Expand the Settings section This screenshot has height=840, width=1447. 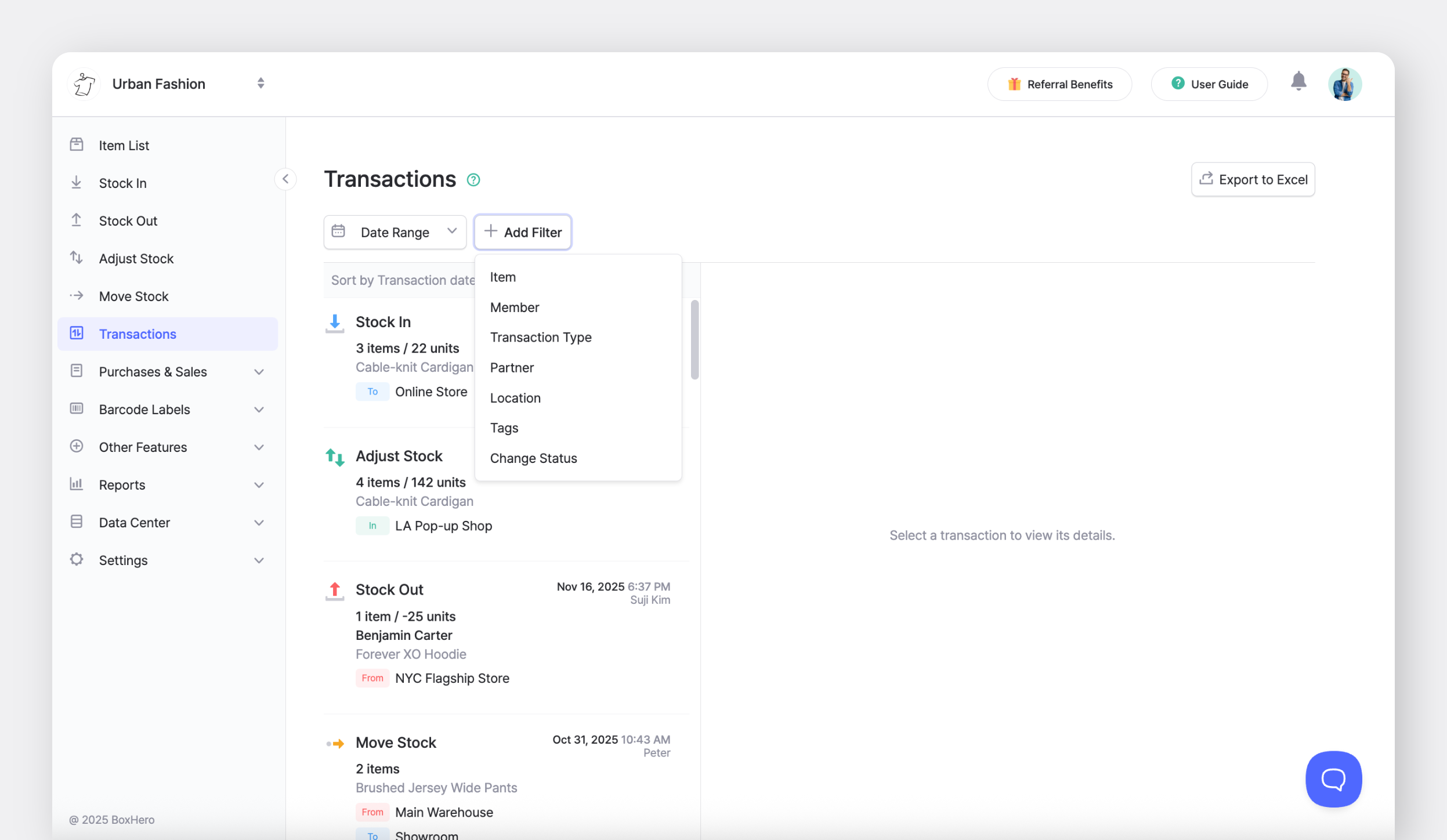[x=259, y=560]
